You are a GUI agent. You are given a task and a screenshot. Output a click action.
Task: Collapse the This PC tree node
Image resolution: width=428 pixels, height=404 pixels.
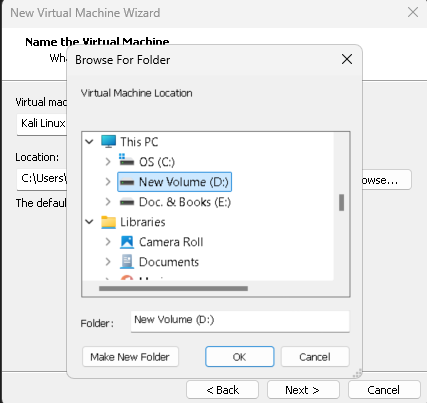89,142
